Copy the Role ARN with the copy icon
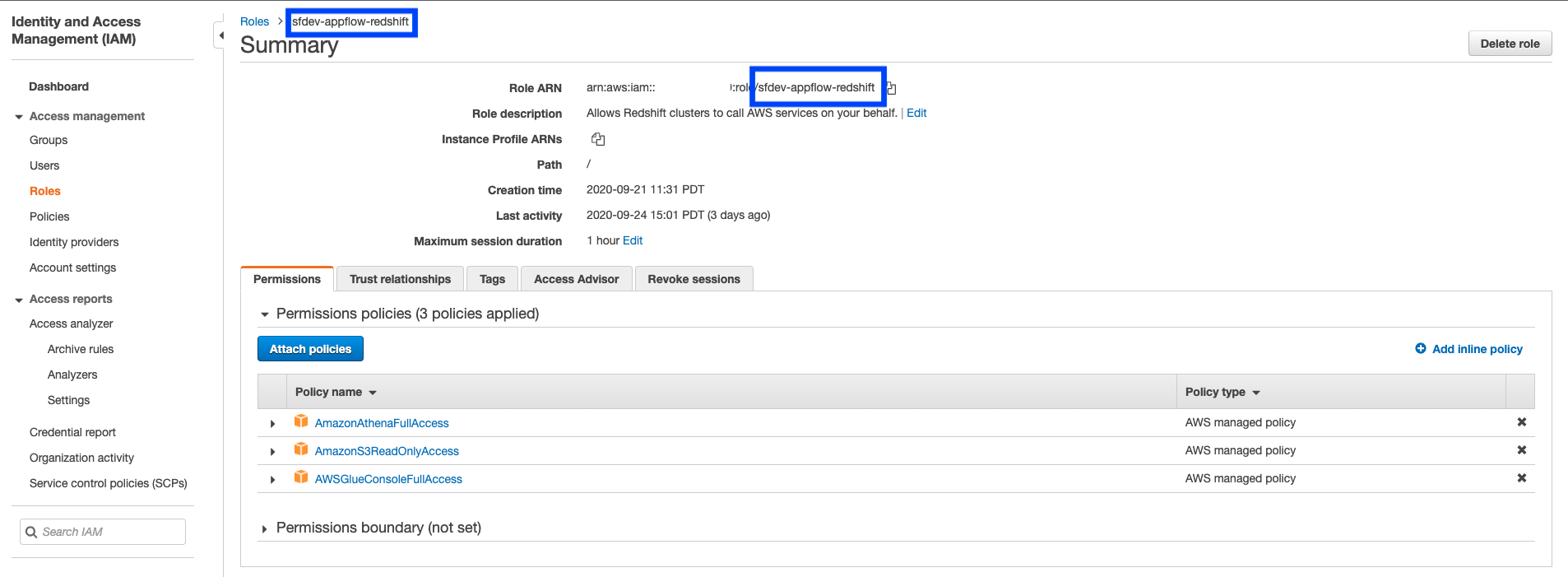 point(891,88)
